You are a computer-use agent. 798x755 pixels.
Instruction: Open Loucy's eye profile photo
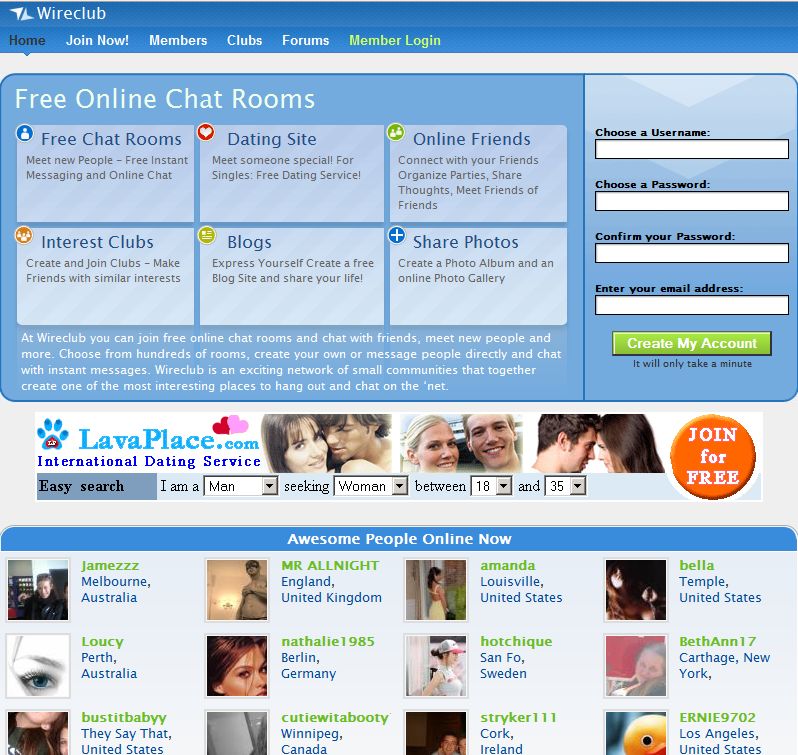tap(38, 665)
